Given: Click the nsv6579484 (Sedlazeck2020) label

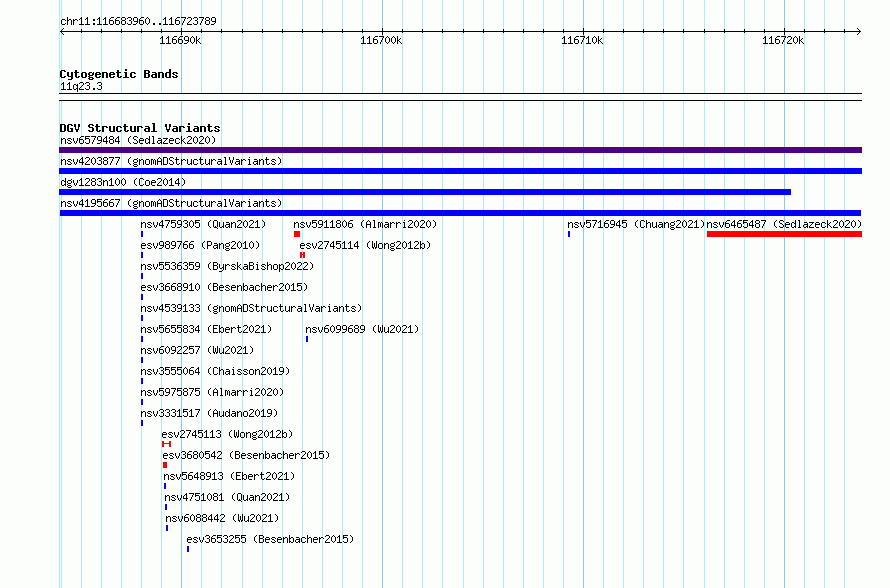Looking at the screenshot, I should pos(138,140).
